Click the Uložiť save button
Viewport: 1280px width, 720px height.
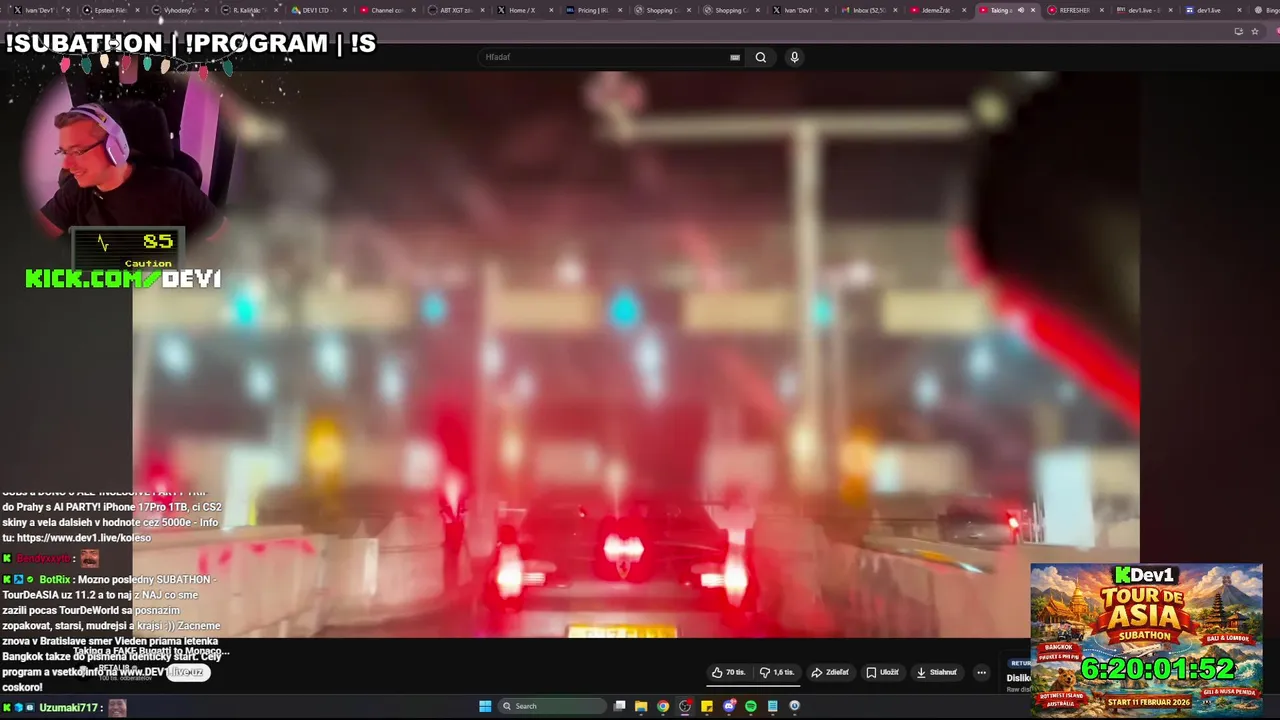click(x=883, y=673)
